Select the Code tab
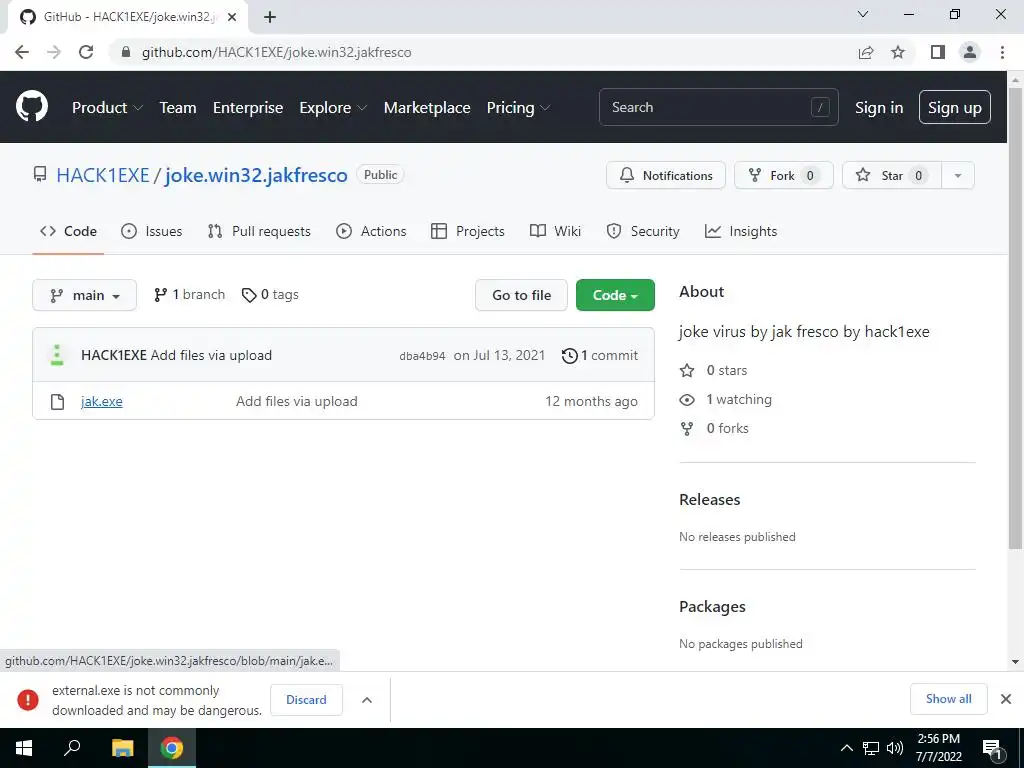The image size is (1024, 768). pos(68,231)
